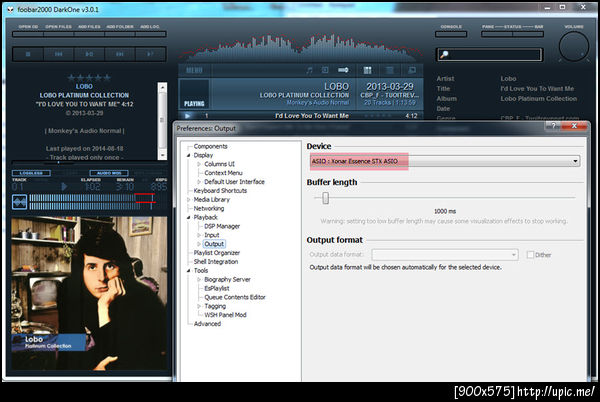This screenshot has height=402, width=600.
Task: Click the Next track button
Action: point(120,54)
